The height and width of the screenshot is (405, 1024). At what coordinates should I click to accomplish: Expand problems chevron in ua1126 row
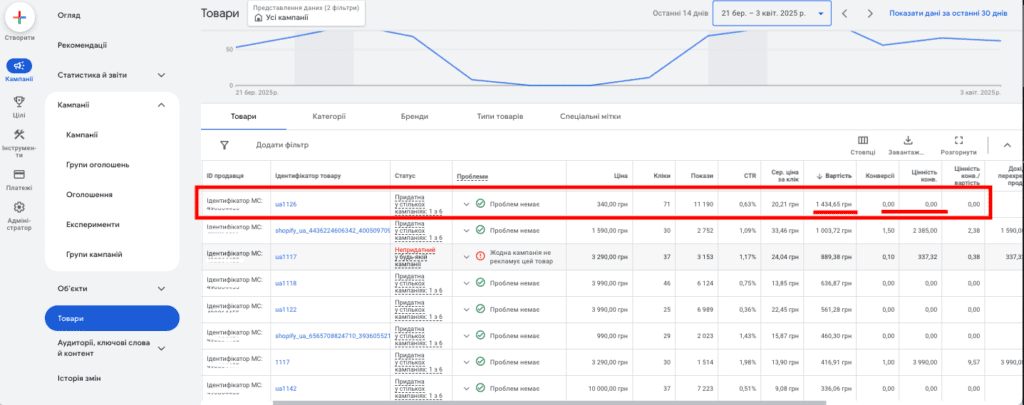[466, 204]
